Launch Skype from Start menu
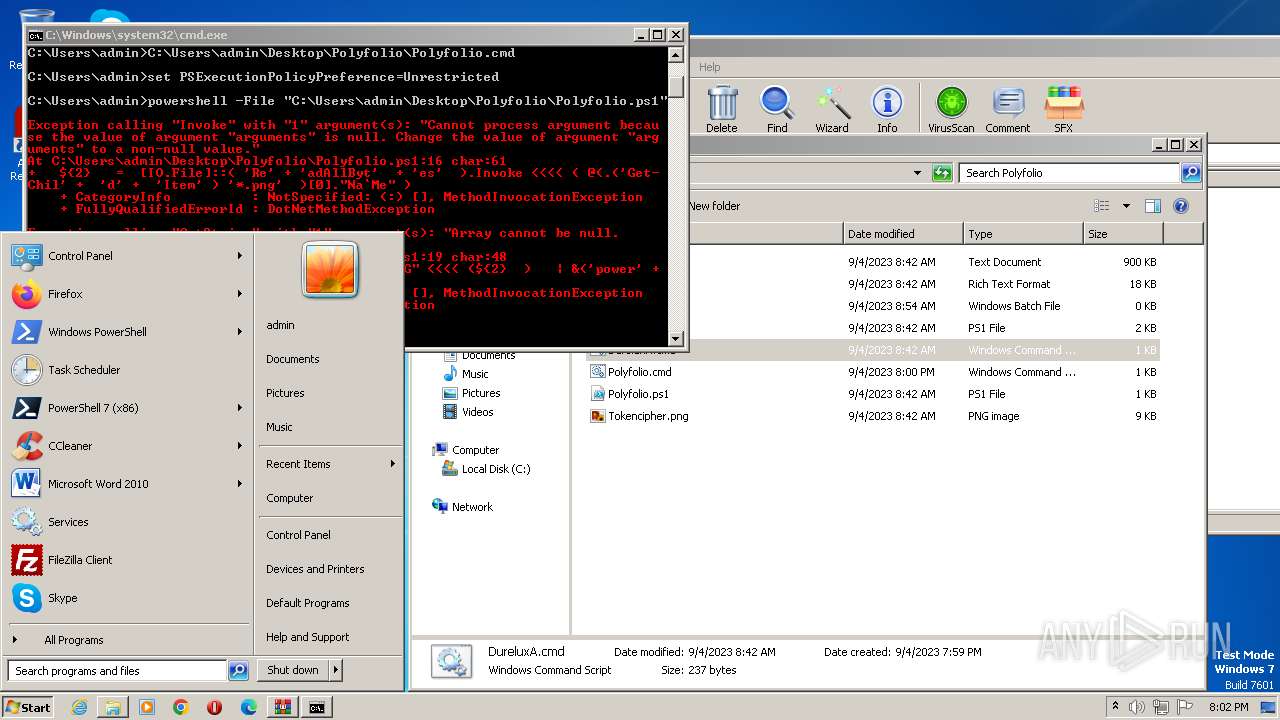 click(128, 598)
